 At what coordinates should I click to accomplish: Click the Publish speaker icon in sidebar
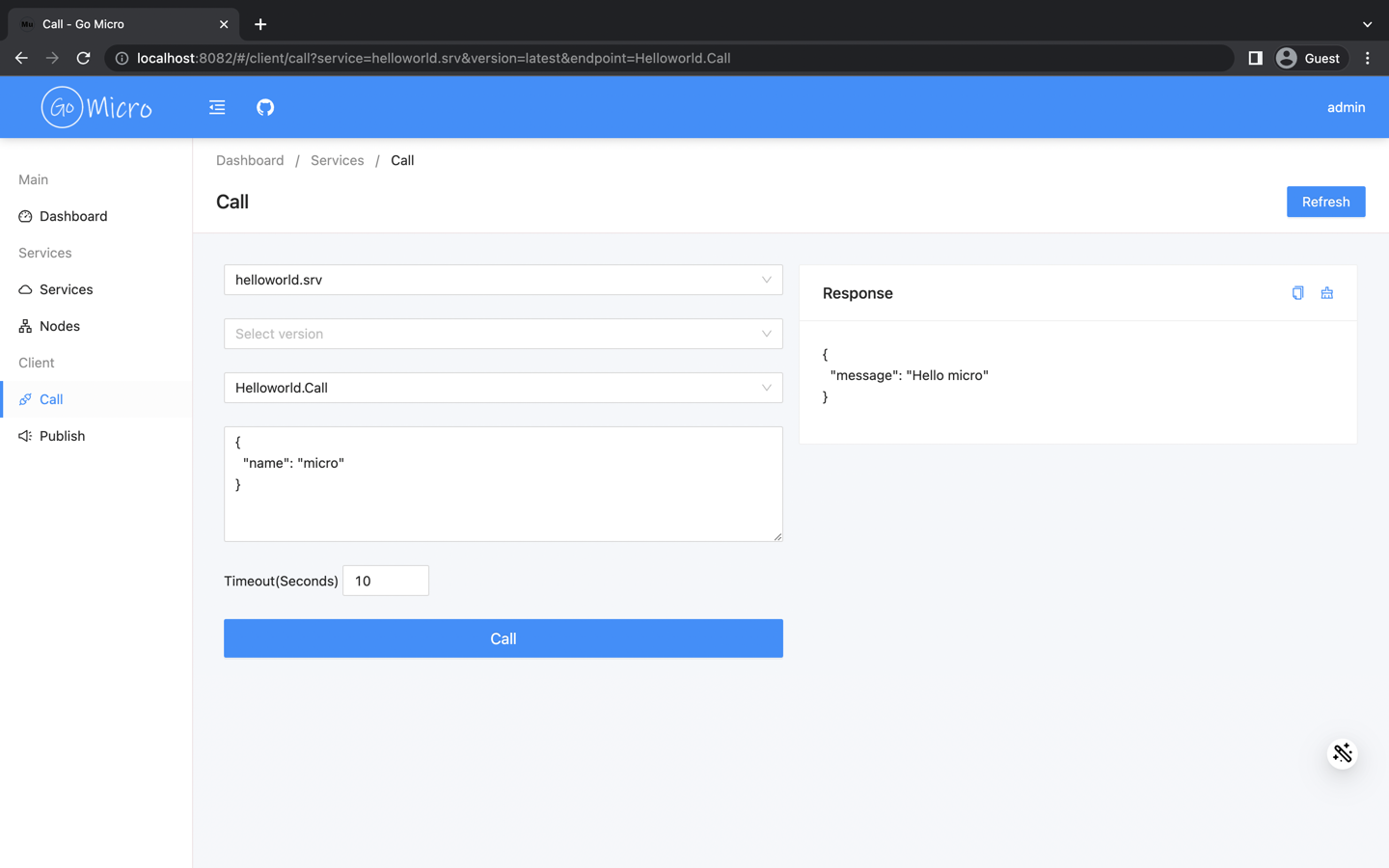(25, 436)
